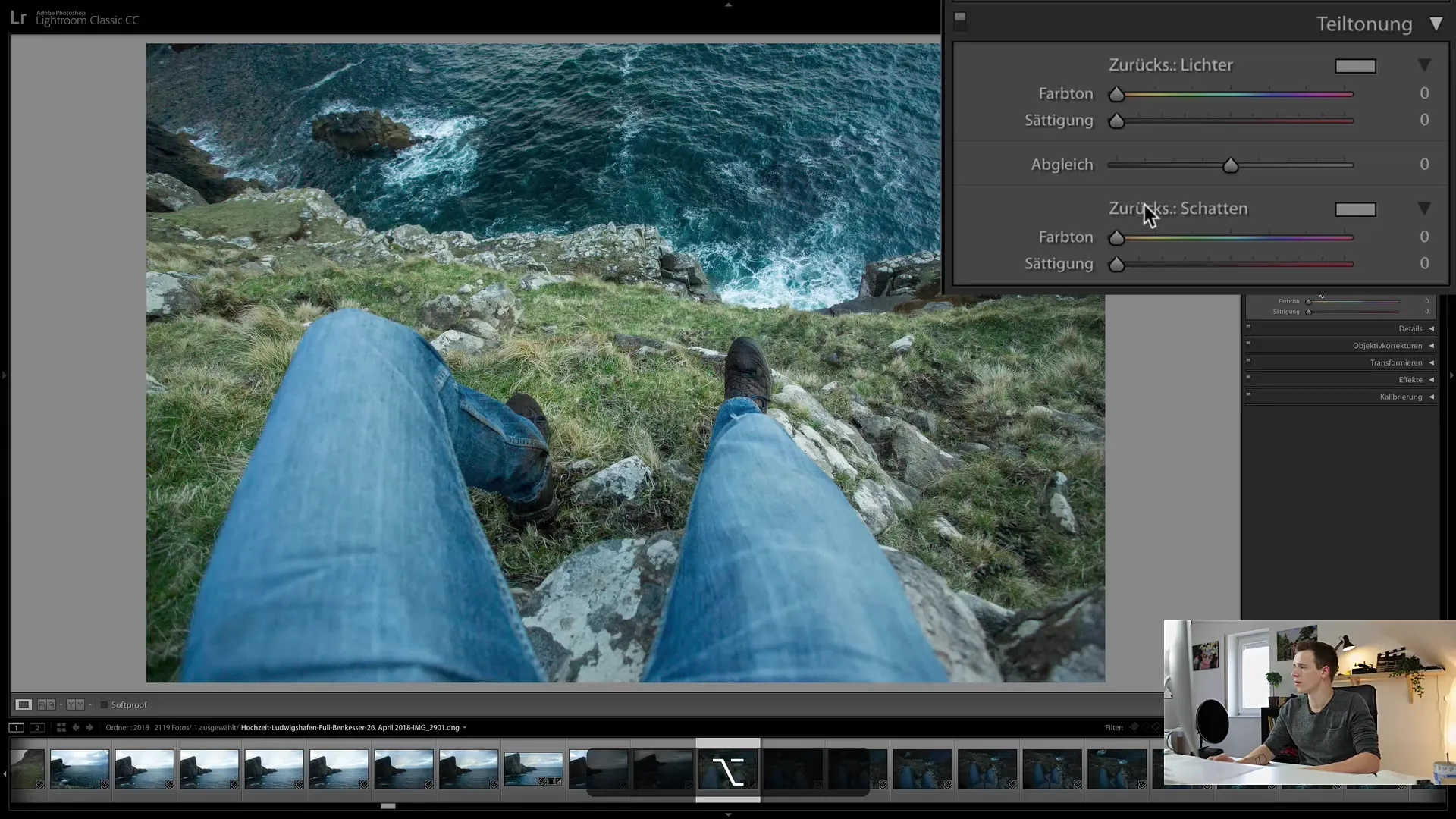Toggle the Transformieren panel switch
The height and width of the screenshot is (819, 1456).
click(1248, 361)
